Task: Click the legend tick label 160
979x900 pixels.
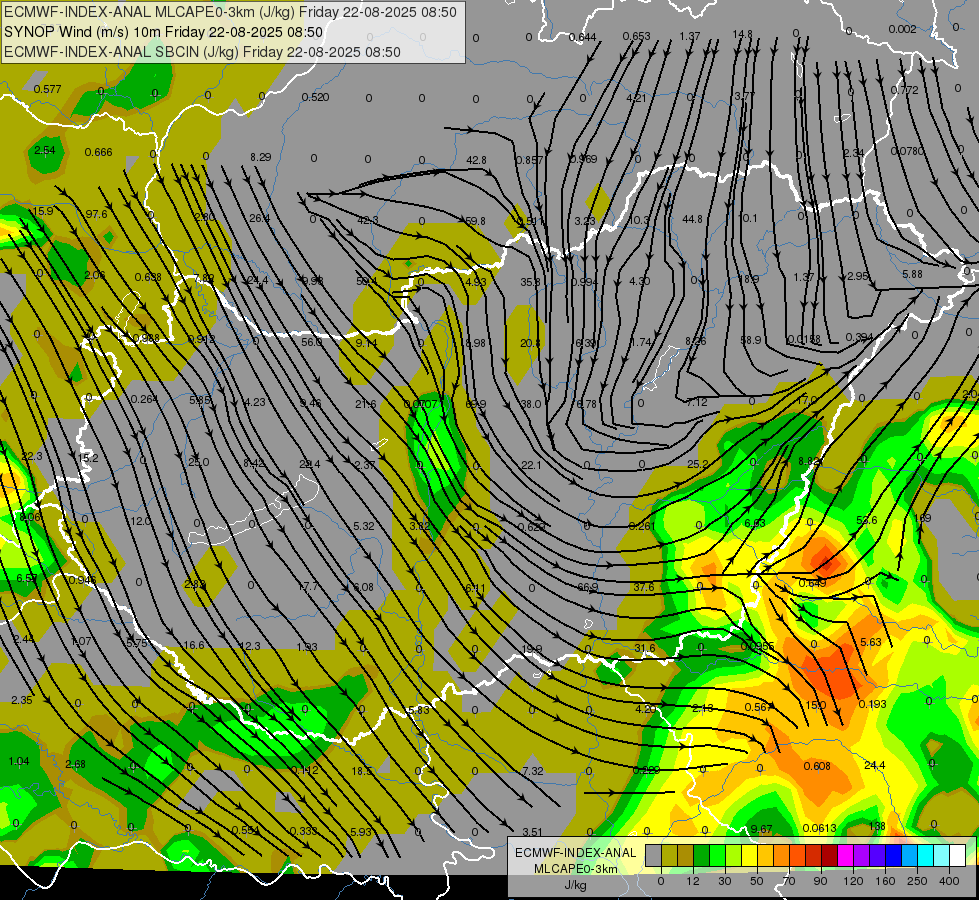Action: point(885,881)
